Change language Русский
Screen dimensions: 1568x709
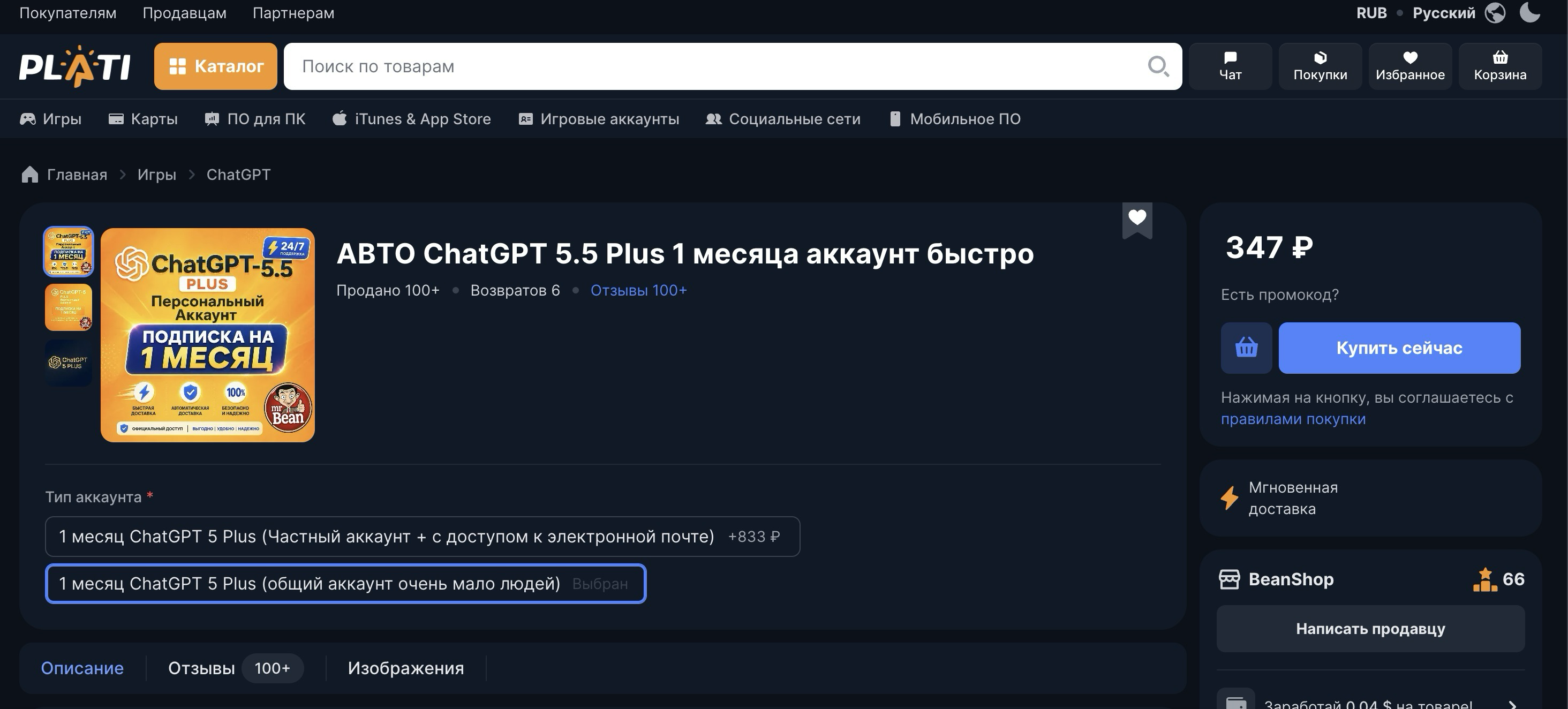point(1444,13)
